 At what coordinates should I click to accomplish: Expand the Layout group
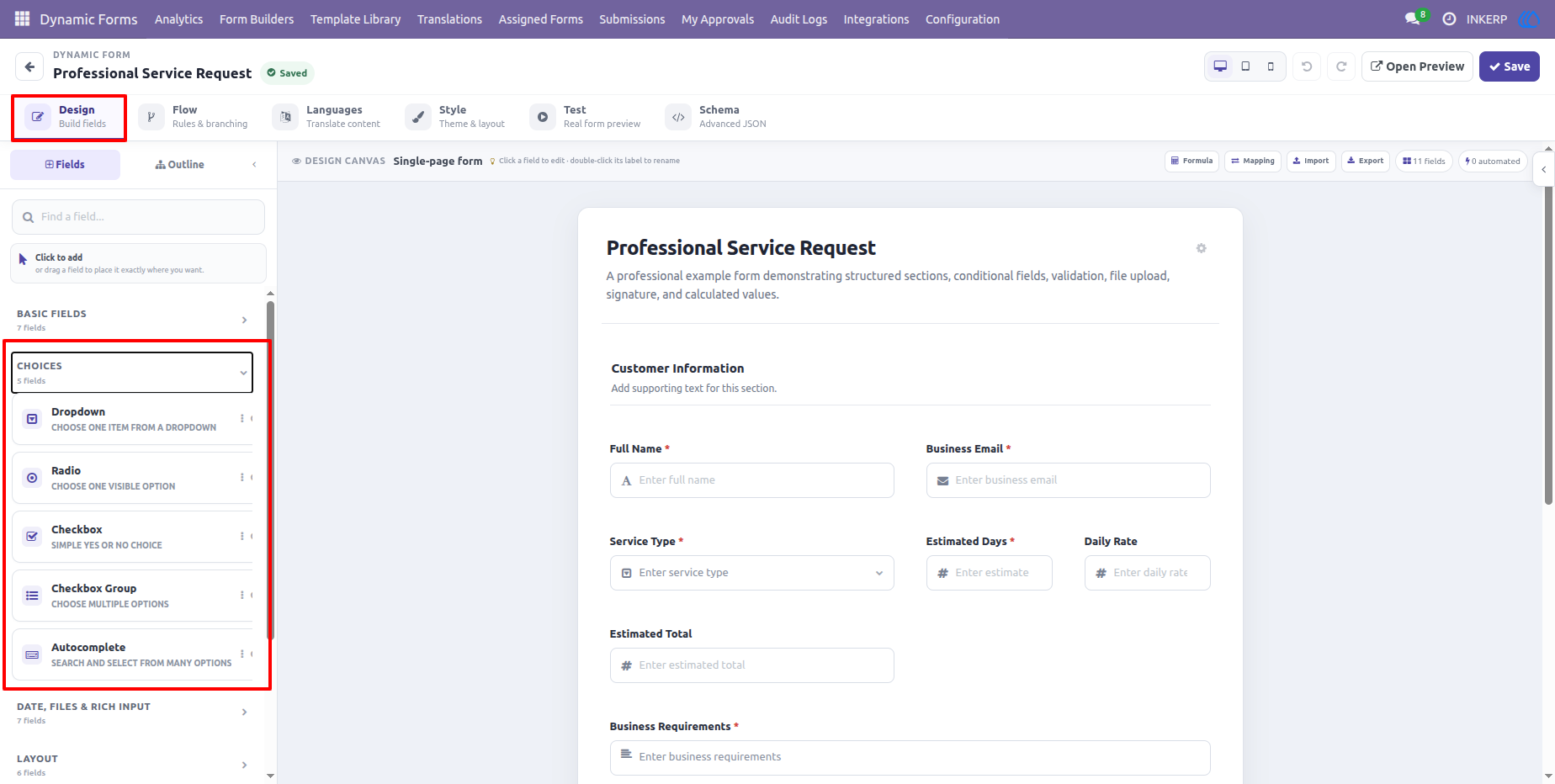pos(132,765)
